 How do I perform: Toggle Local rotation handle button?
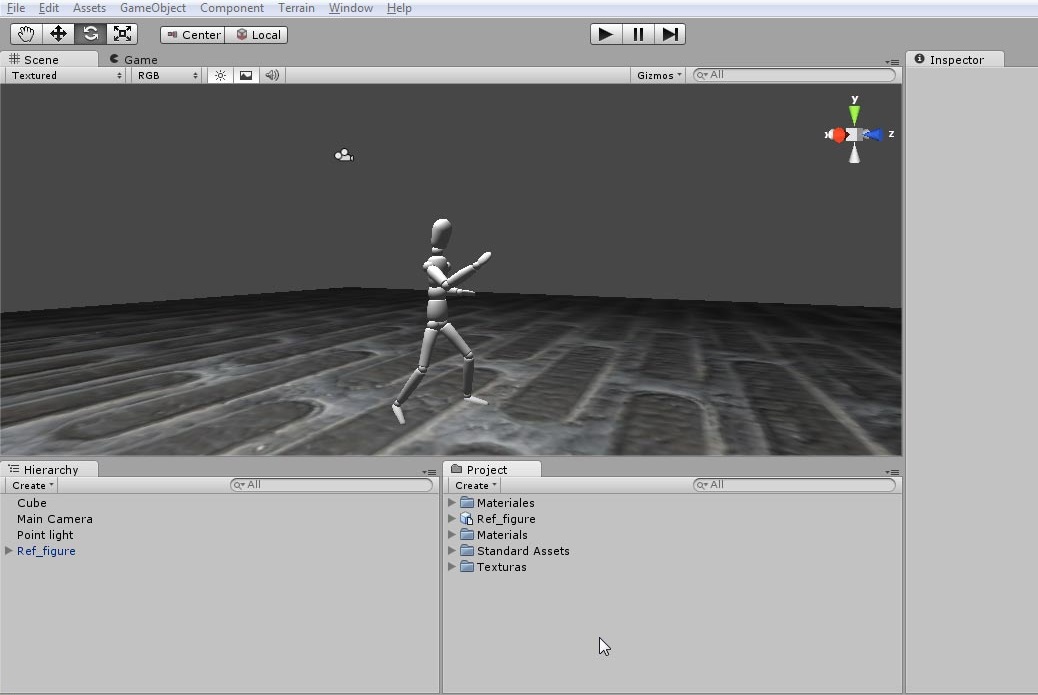pyautogui.click(x=257, y=34)
